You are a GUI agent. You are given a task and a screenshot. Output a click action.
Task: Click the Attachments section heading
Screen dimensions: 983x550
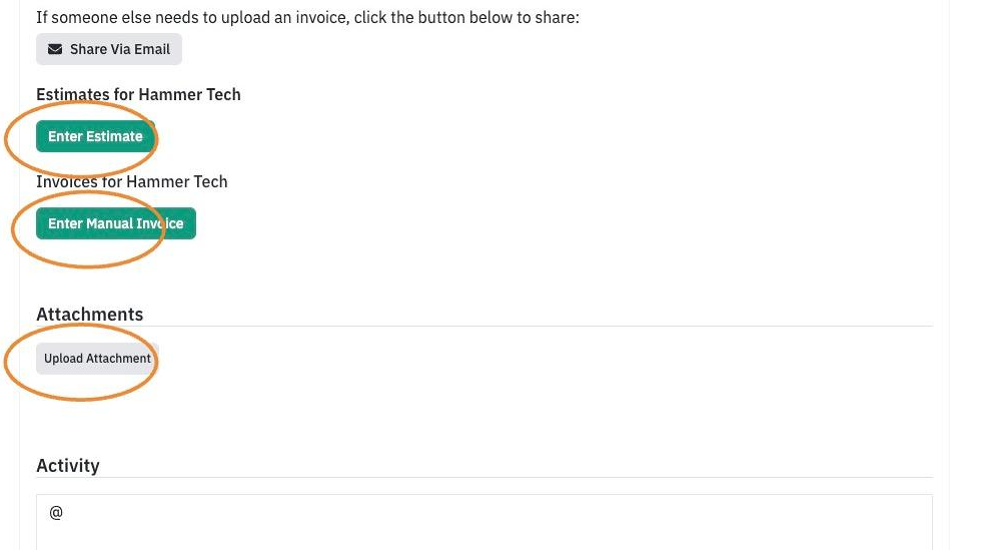[x=90, y=314]
